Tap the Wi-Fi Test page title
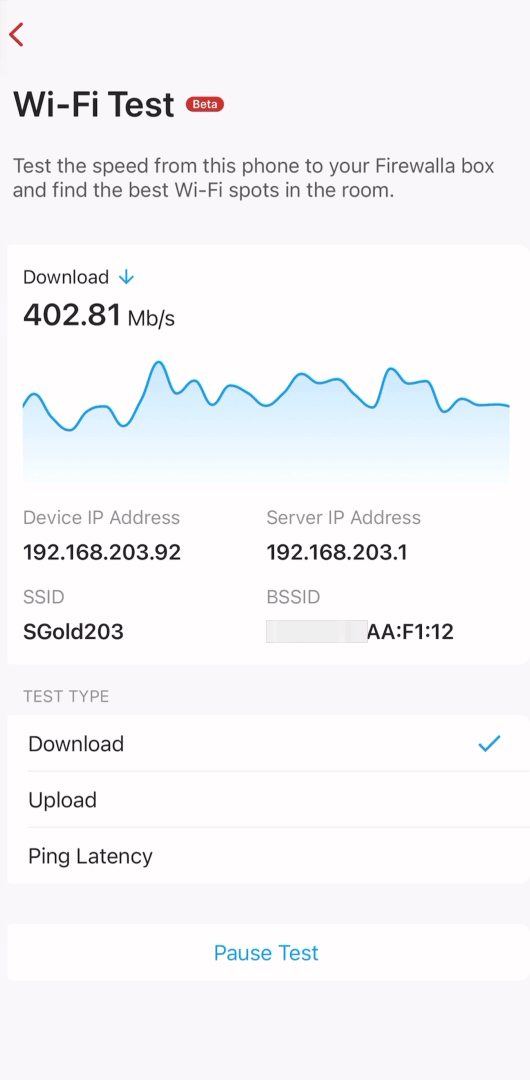 (94, 105)
